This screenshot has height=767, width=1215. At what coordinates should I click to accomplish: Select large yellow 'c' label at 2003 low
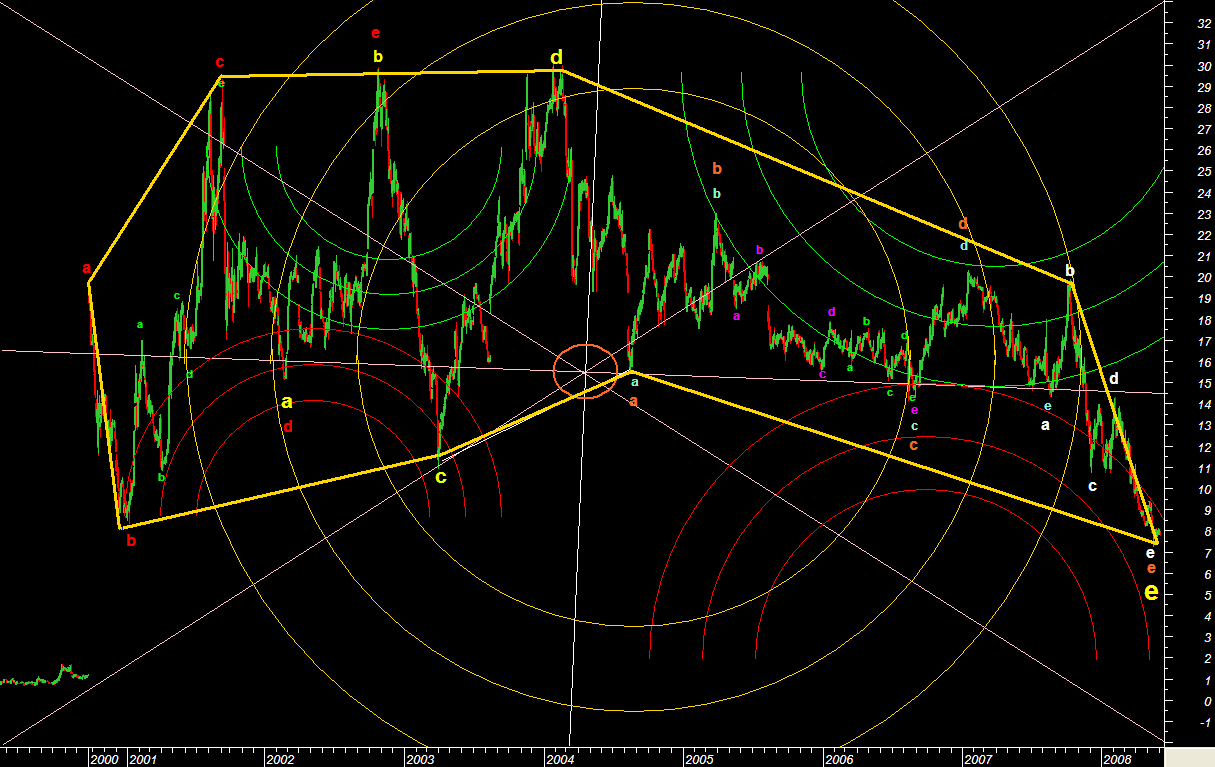point(440,477)
